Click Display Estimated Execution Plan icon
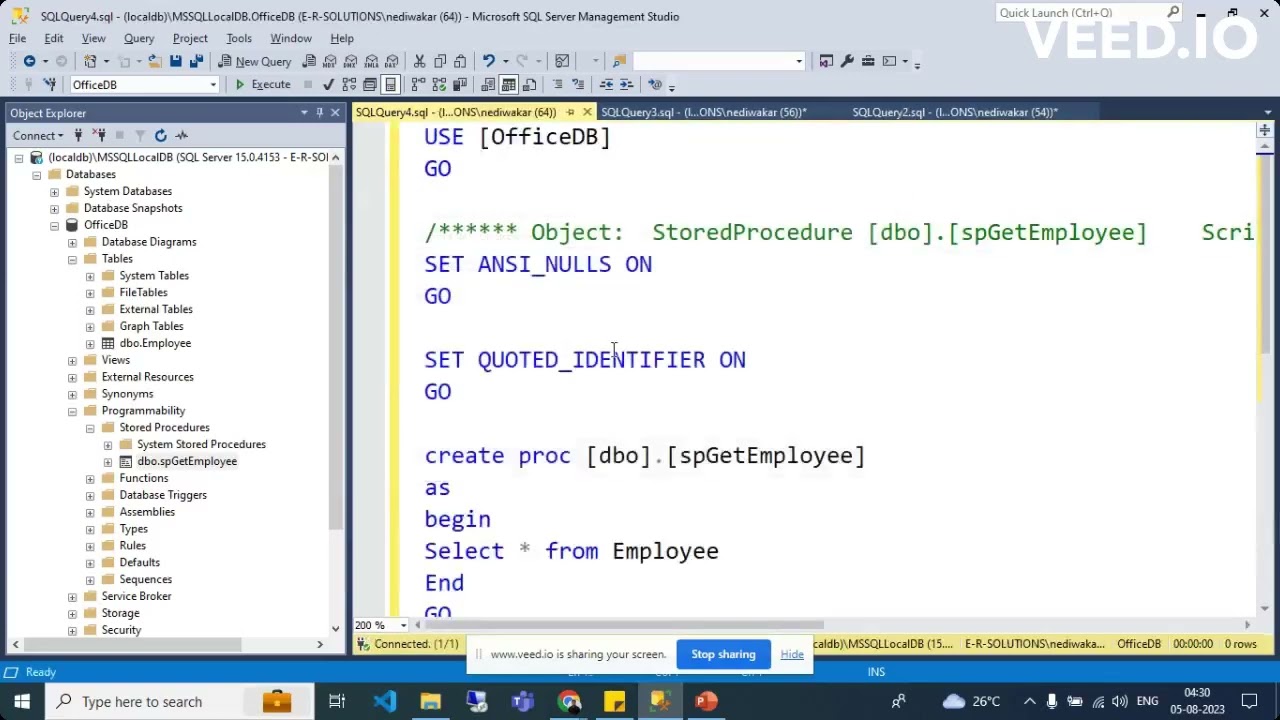This screenshot has width=1280, height=720. 349,84
